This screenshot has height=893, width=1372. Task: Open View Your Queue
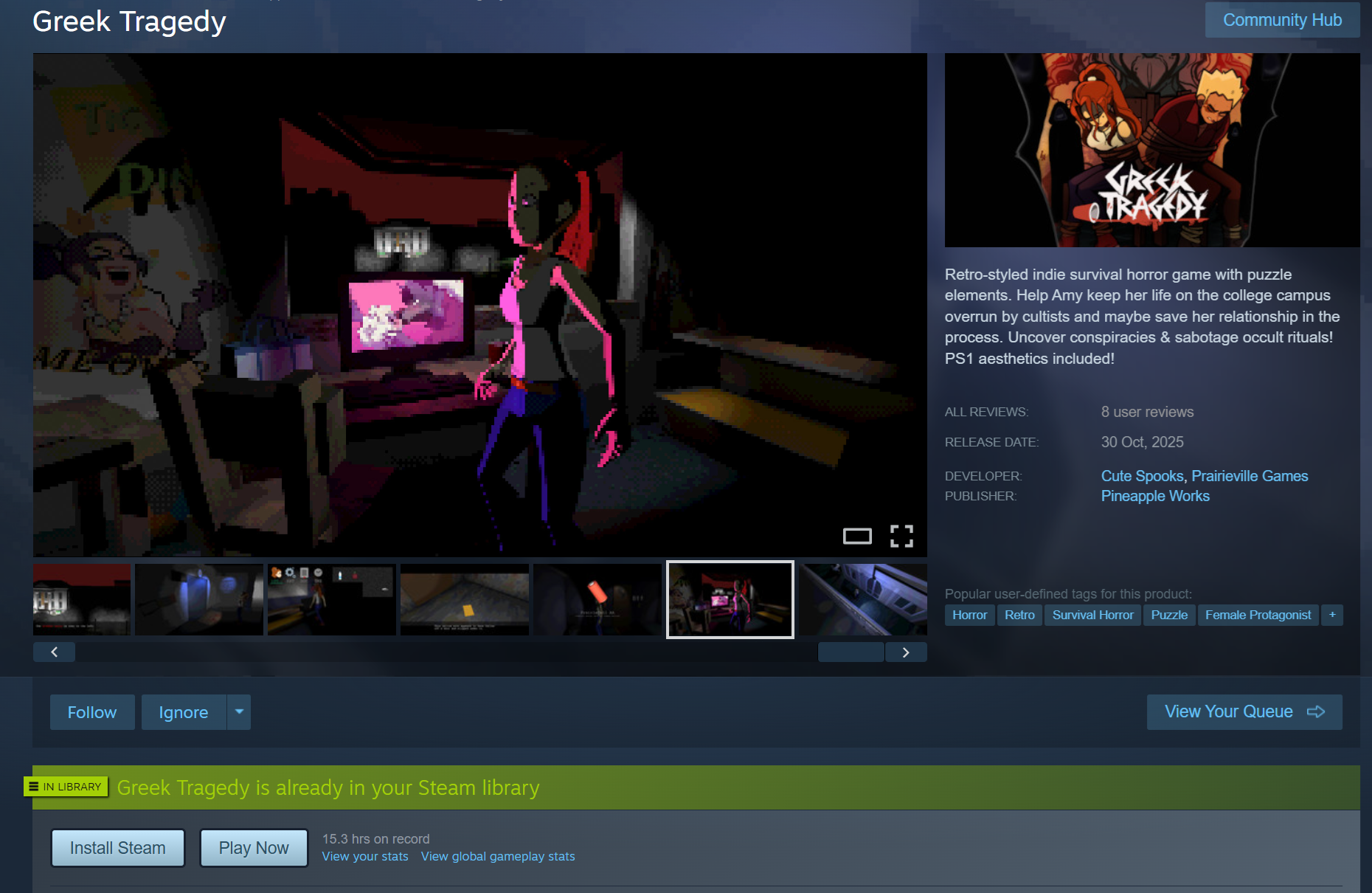[x=1244, y=712]
